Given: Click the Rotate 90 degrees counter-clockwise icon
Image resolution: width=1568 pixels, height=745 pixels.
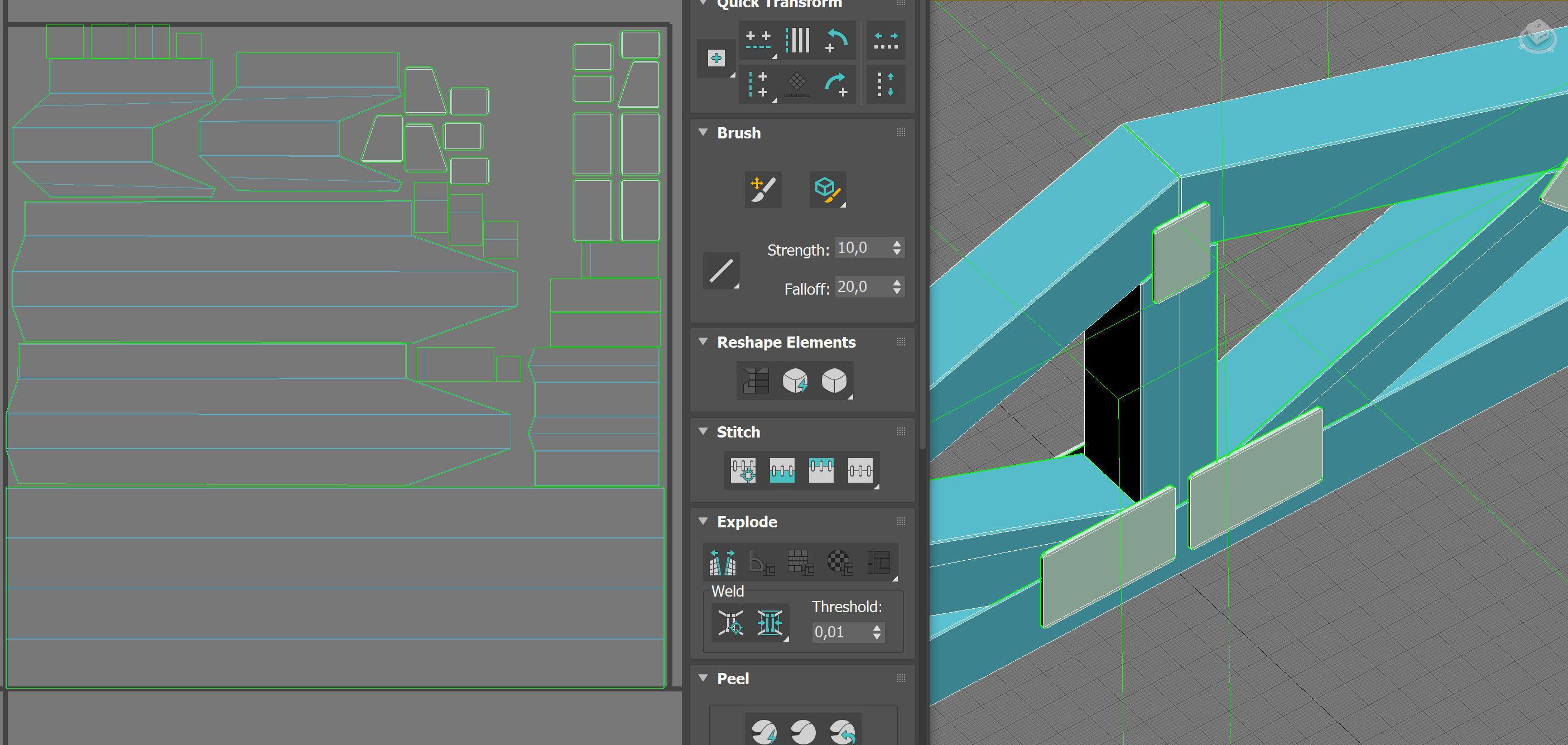Looking at the screenshot, I should pos(836,41).
